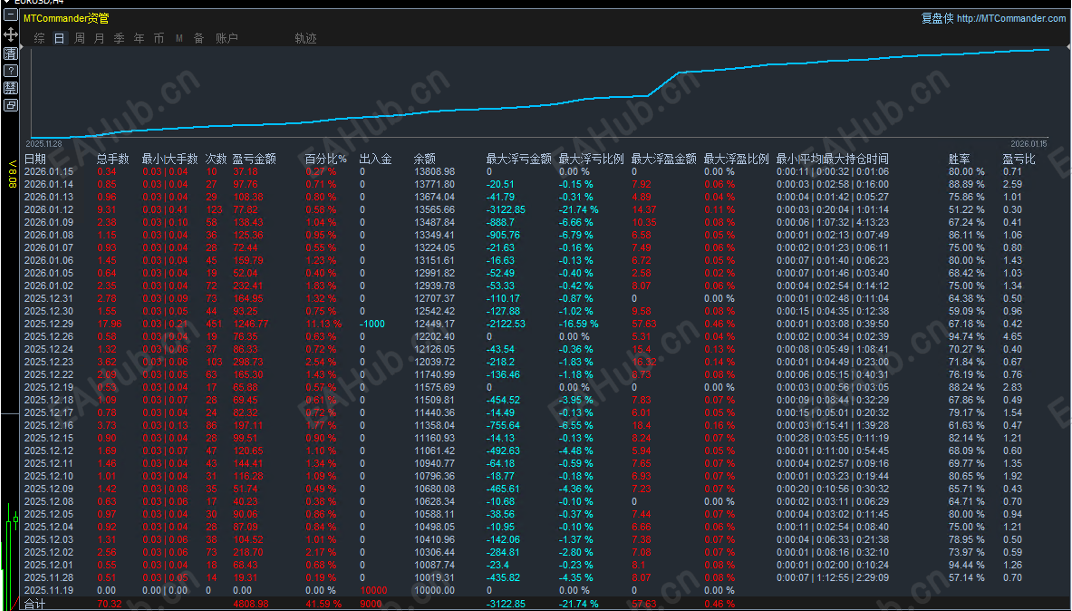1072x611 pixels.
Task: Click the 最大浮盈比例 column header
Action: (736, 159)
